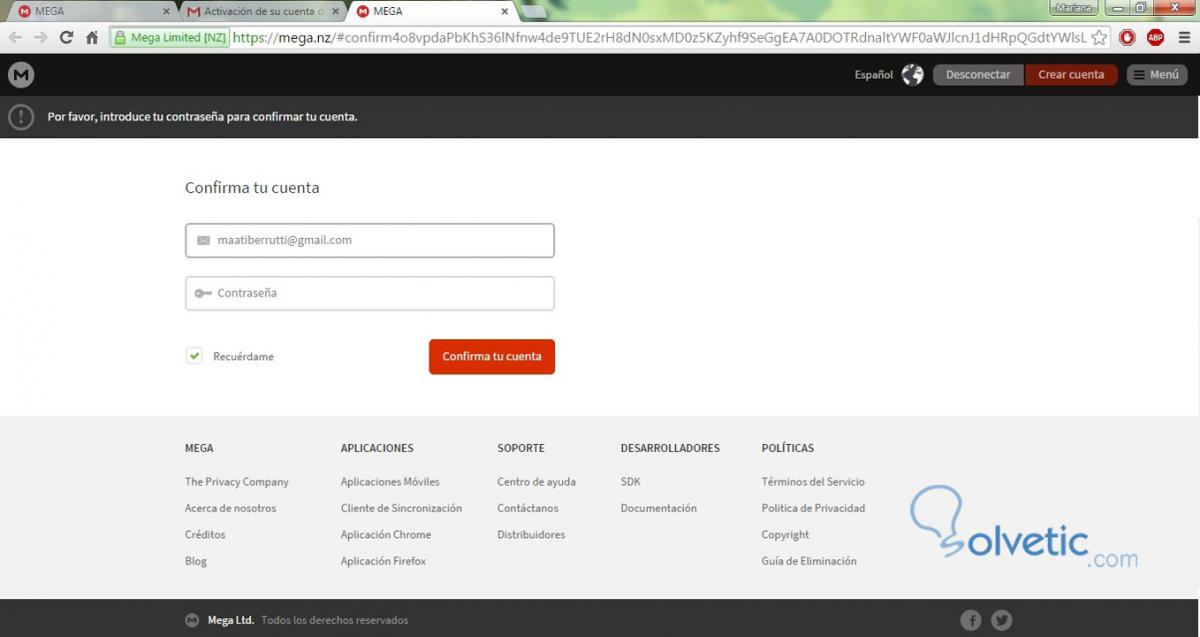This screenshot has height=637, width=1200.
Task: Click the Mariana Chrome profile button
Action: tap(1075, 8)
